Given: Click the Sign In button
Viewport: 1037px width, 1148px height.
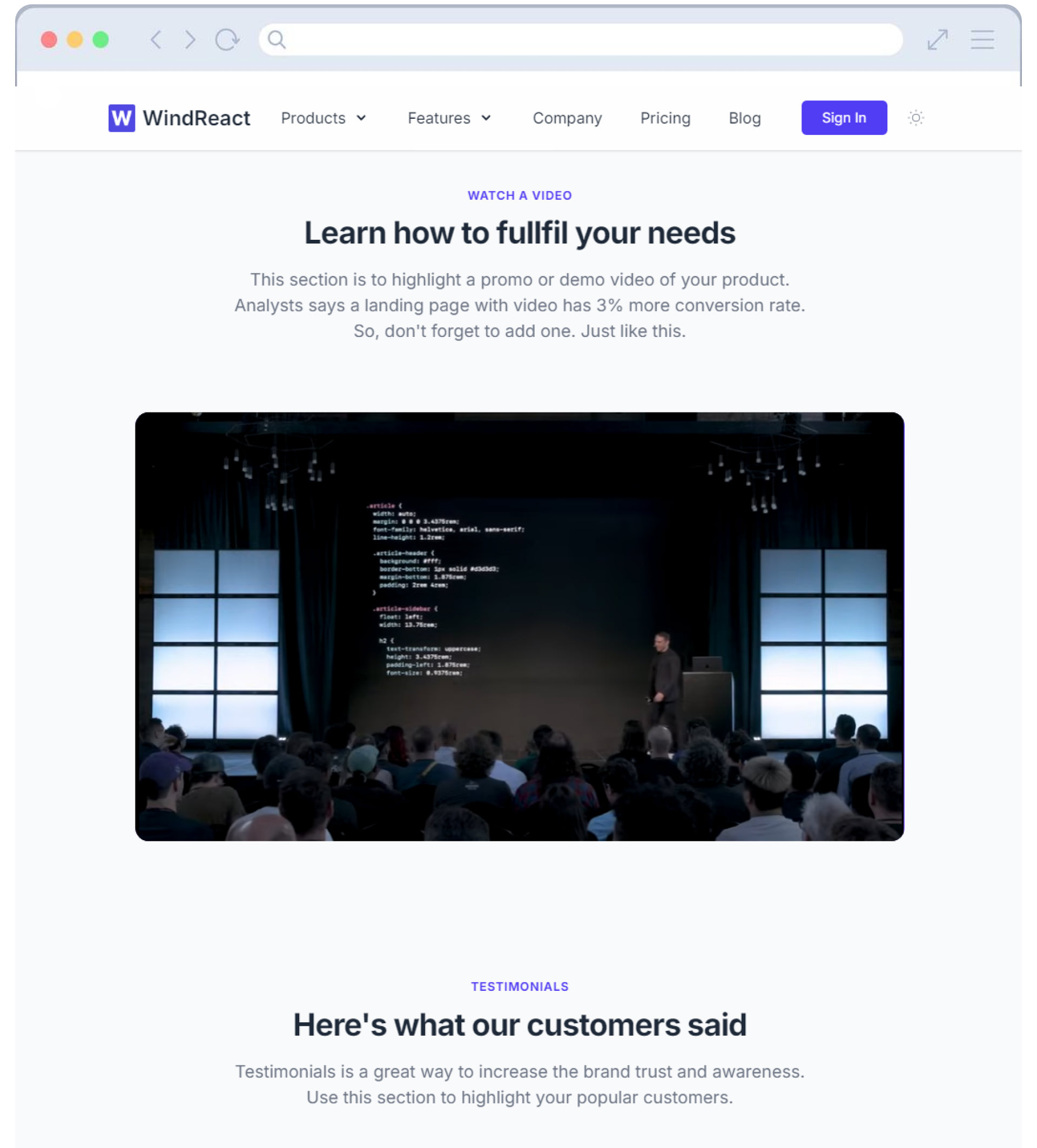Looking at the screenshot, I should (843, 117).
